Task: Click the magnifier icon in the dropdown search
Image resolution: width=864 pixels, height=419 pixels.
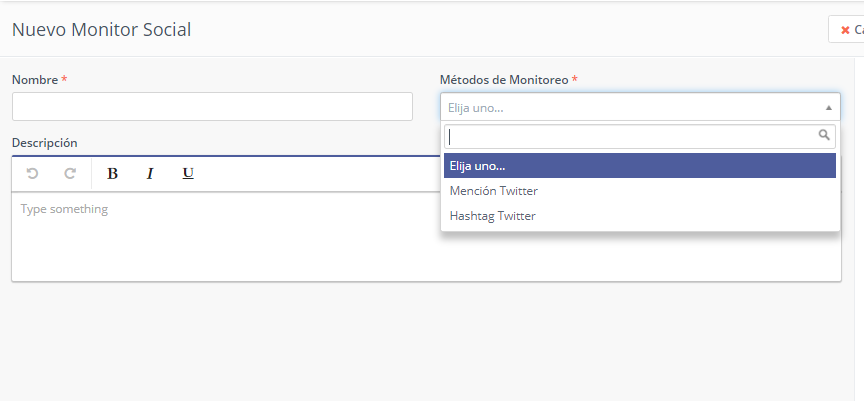Action: coord(825,135)
